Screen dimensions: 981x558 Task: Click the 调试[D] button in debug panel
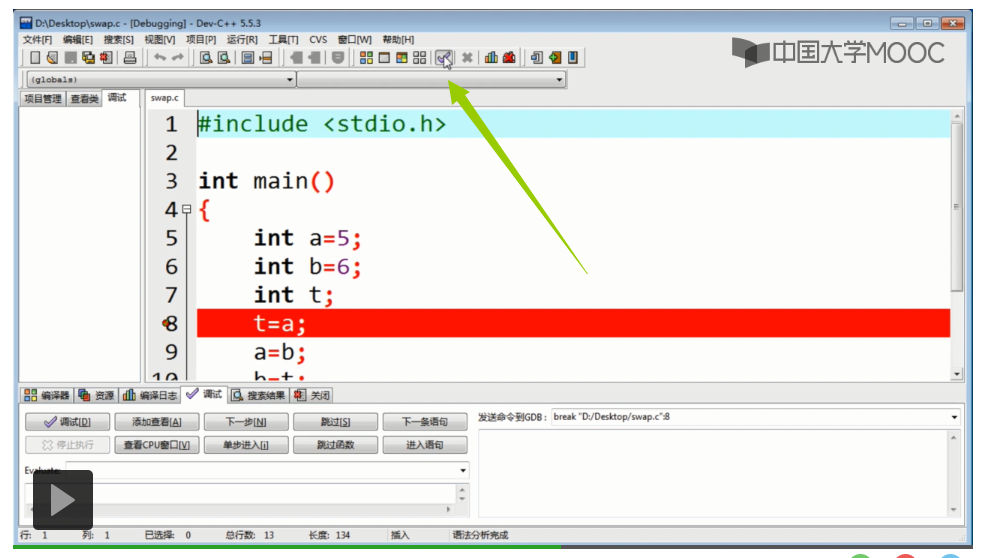(68, 422)
